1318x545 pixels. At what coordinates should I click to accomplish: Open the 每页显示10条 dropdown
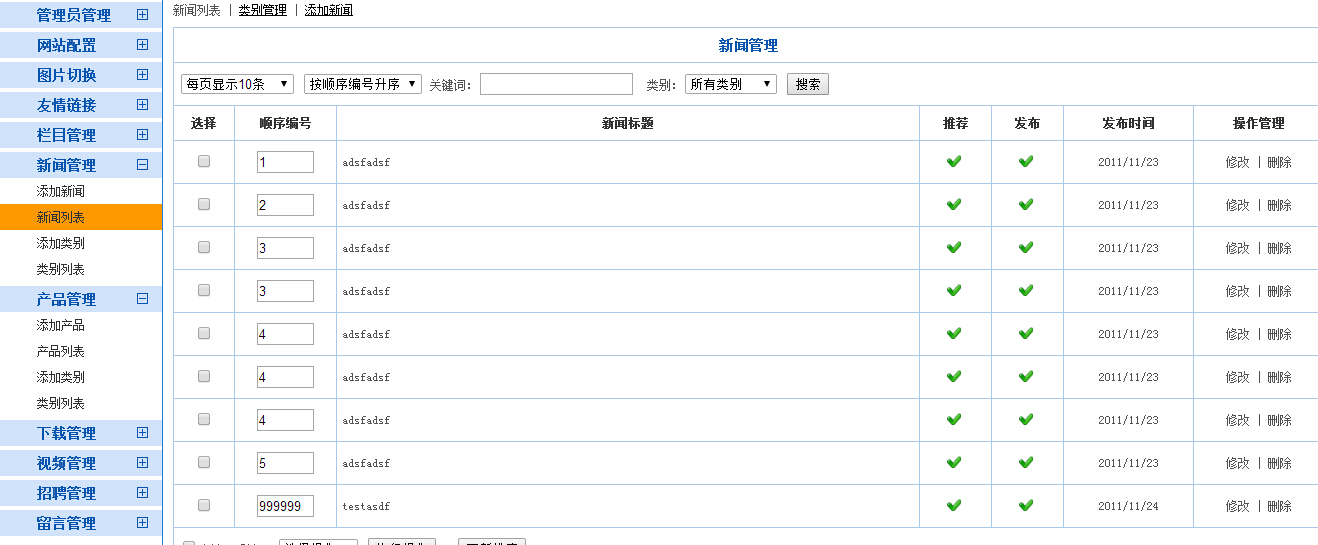237,85
